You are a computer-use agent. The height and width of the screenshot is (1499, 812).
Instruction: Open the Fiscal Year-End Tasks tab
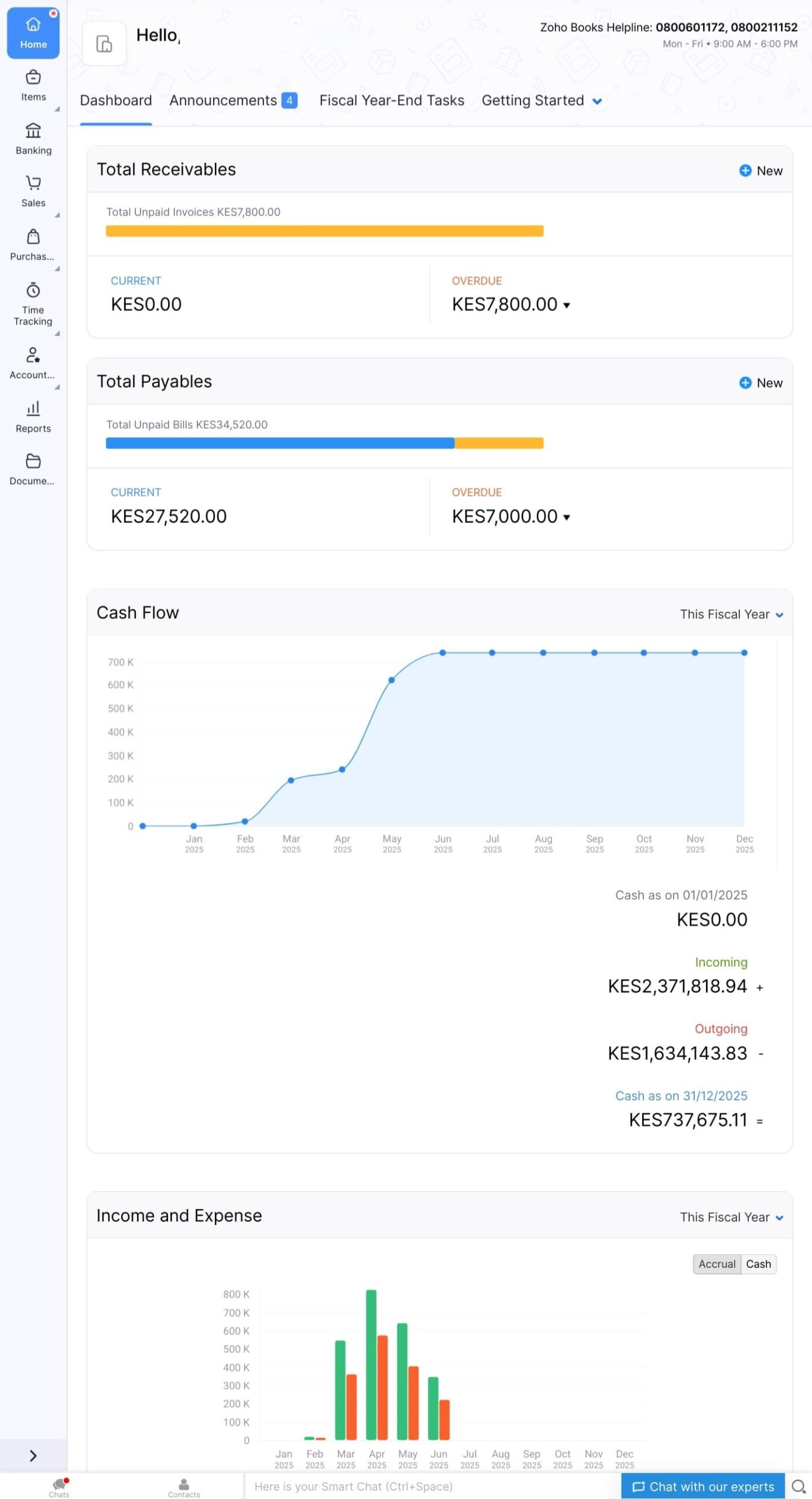click(x=392, y=100)
